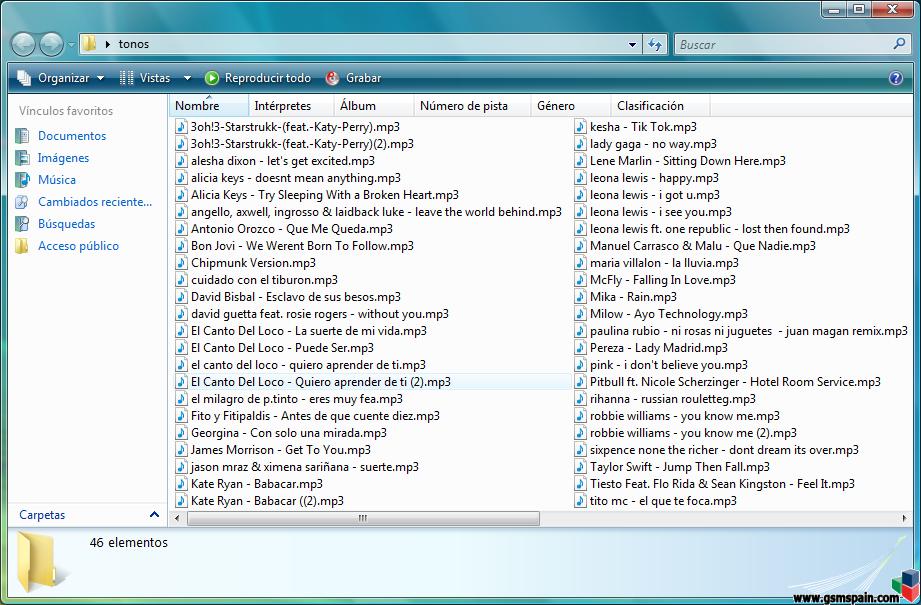Select "El Canto Del Loco - Quiero aprender de ti (2).mp3"
This screenshot has height=605, width=921.
point(321,382)
